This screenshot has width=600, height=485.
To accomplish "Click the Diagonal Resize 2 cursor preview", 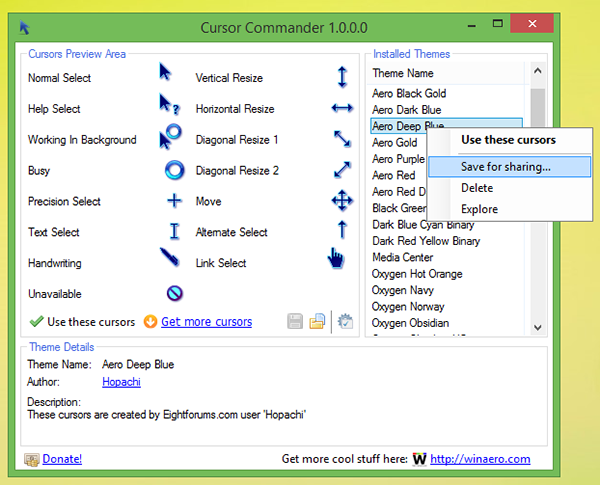I will coord(342,170).
